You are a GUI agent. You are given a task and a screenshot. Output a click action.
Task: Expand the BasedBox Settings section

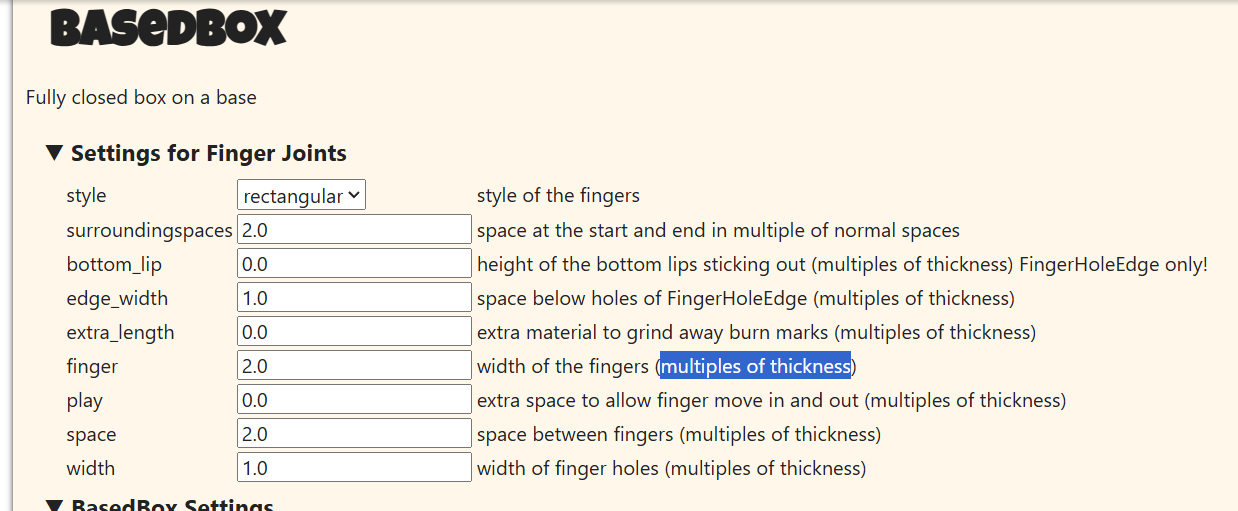pos(160,504)
